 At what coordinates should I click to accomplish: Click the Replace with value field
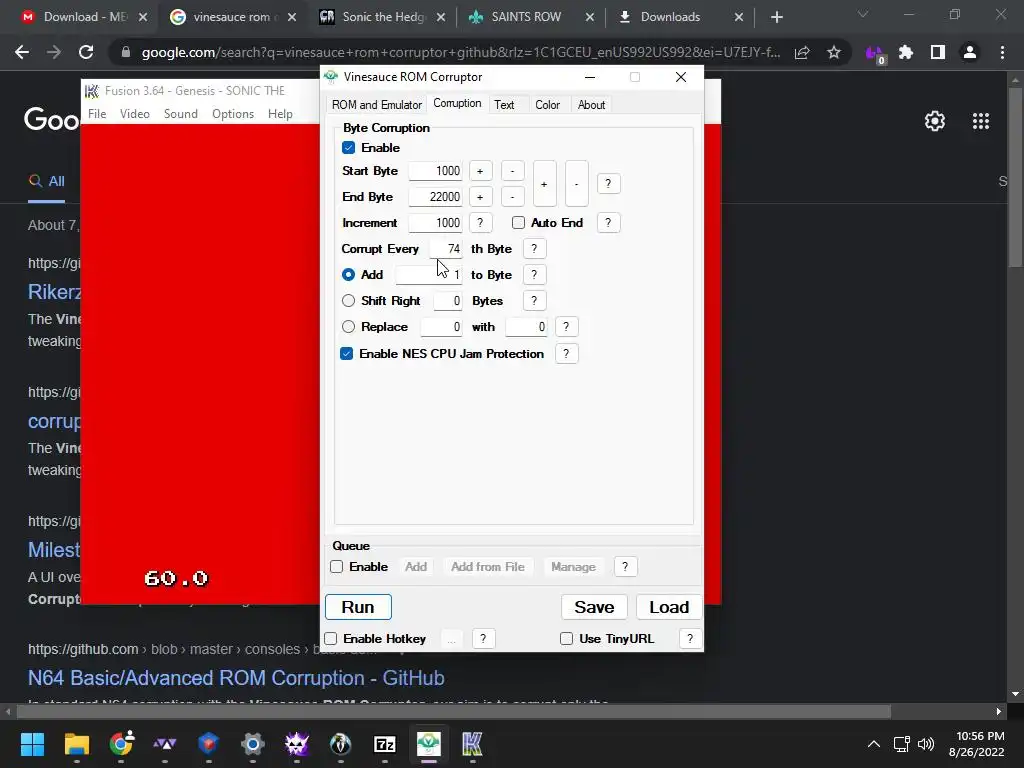point(526,328)
